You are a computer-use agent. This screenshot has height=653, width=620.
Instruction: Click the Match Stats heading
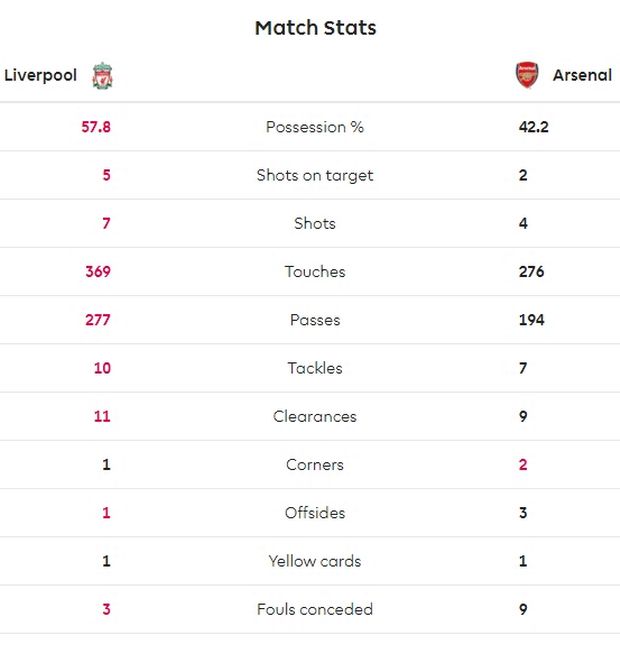click(315, 28)
